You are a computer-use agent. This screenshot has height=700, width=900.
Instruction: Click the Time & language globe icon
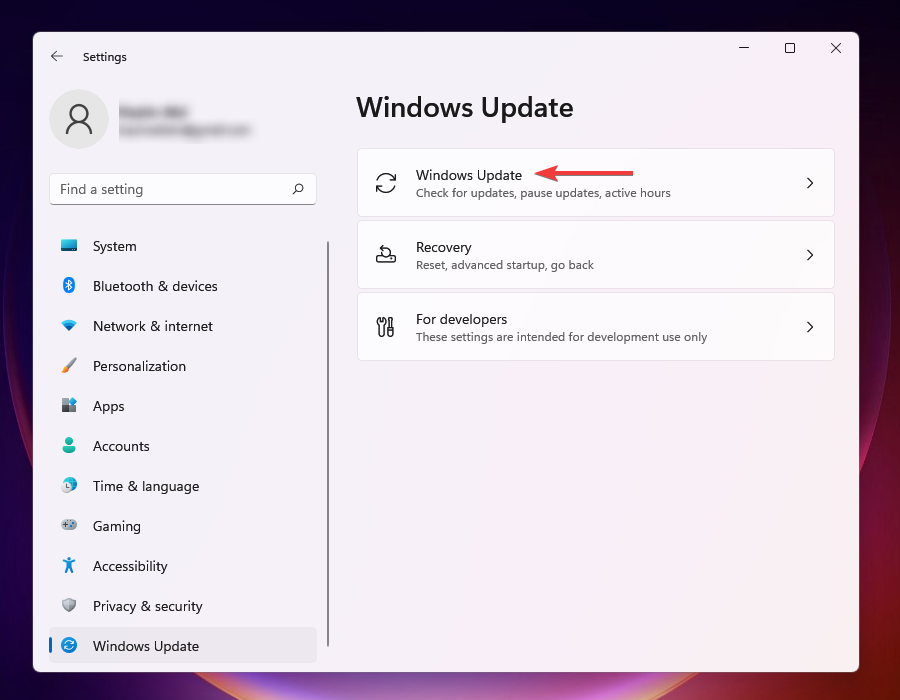tap(69, 485)
